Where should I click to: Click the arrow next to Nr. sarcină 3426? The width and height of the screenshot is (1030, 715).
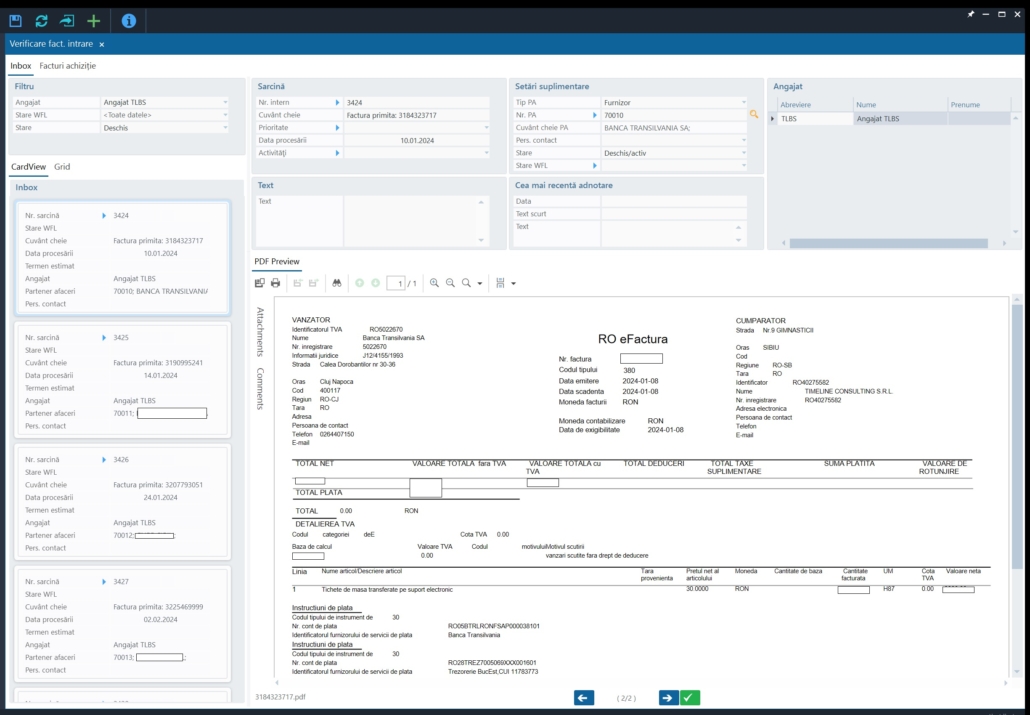(104, 460)
